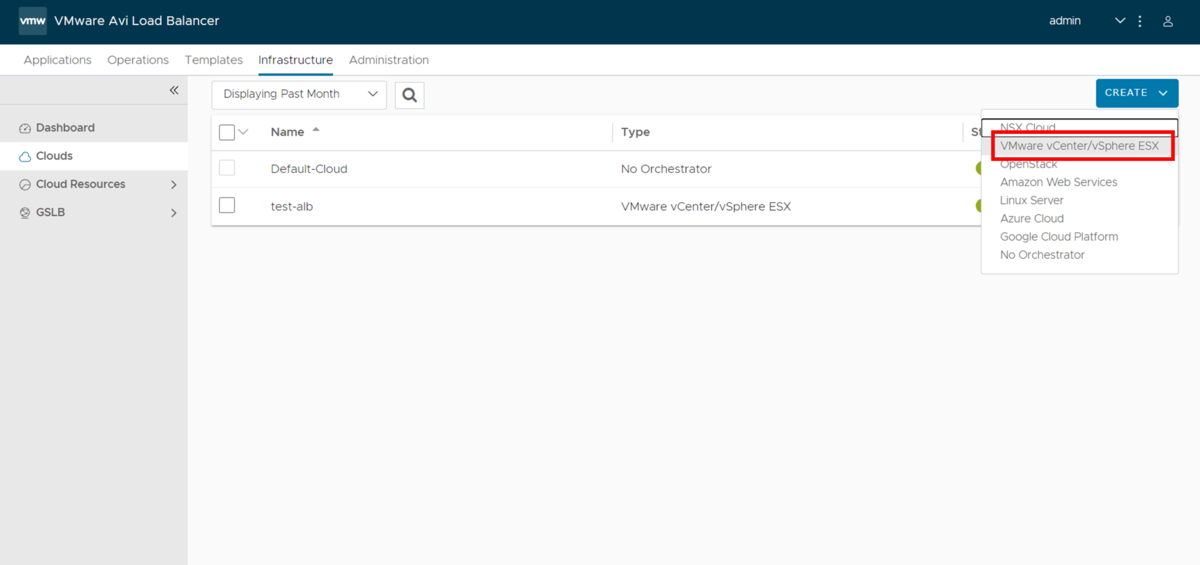Expand GSLB submenu chevron
1200x565 pixels.
(174, 213)
